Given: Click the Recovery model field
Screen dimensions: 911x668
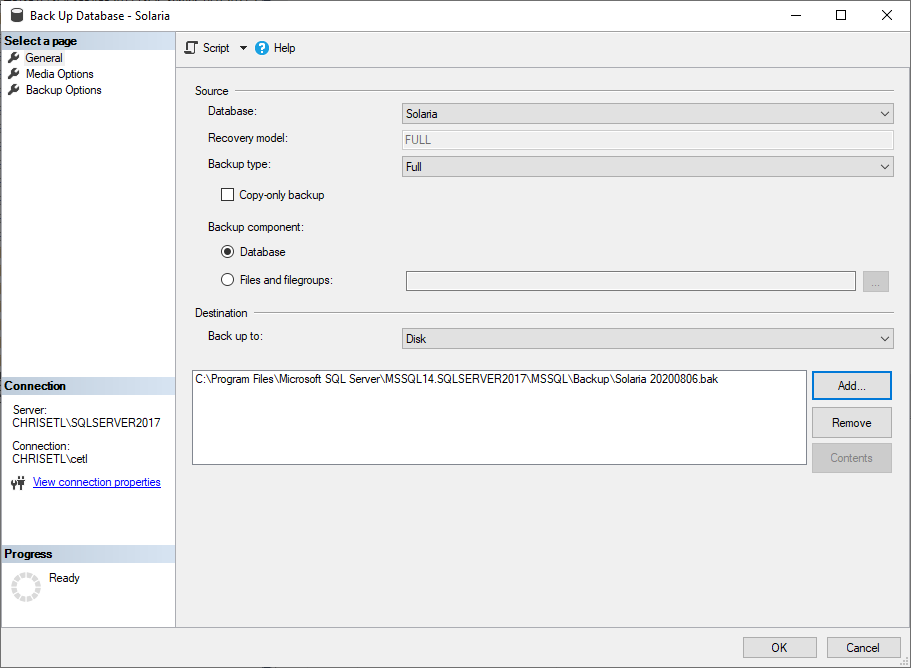Looking at the screenshot, I should click(647, 139).
